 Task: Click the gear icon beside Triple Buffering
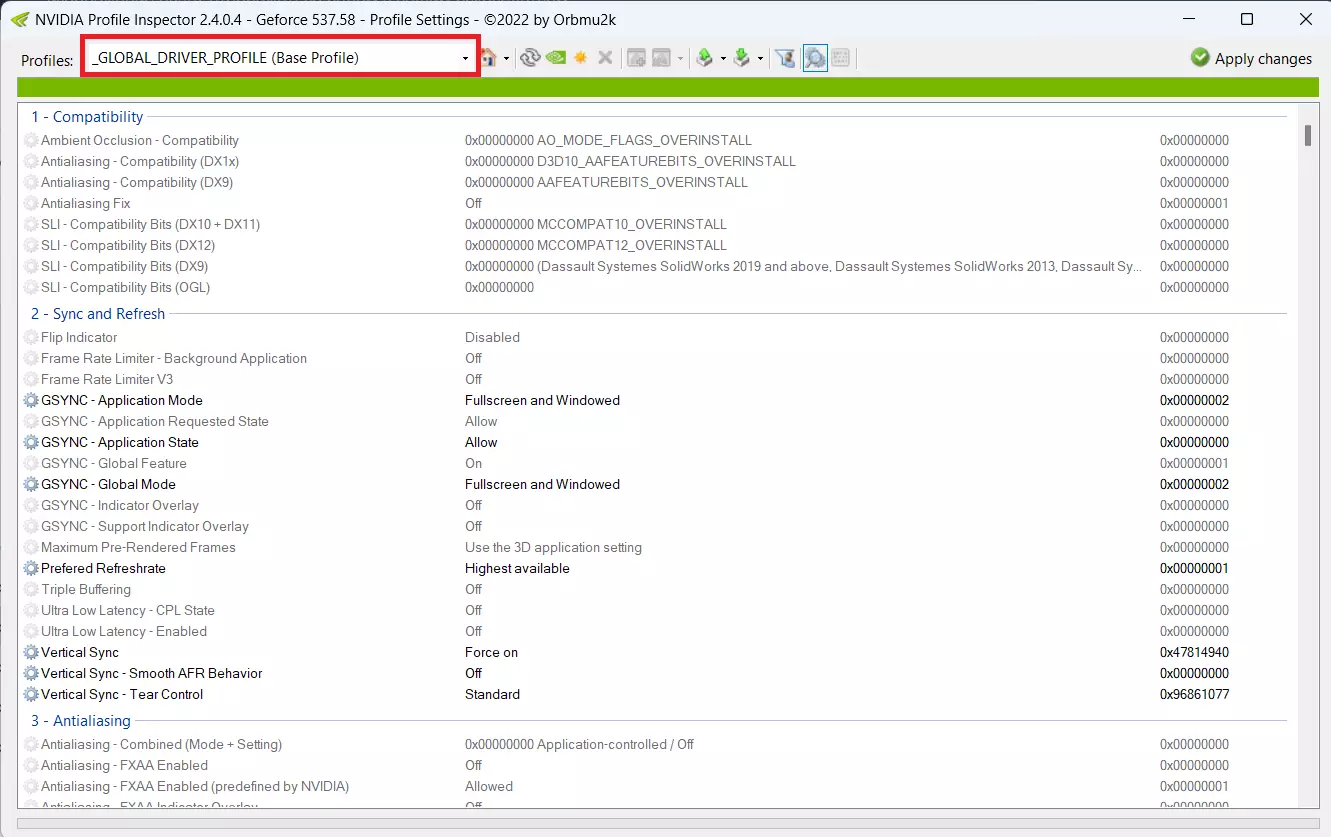(x=31, y=590)
